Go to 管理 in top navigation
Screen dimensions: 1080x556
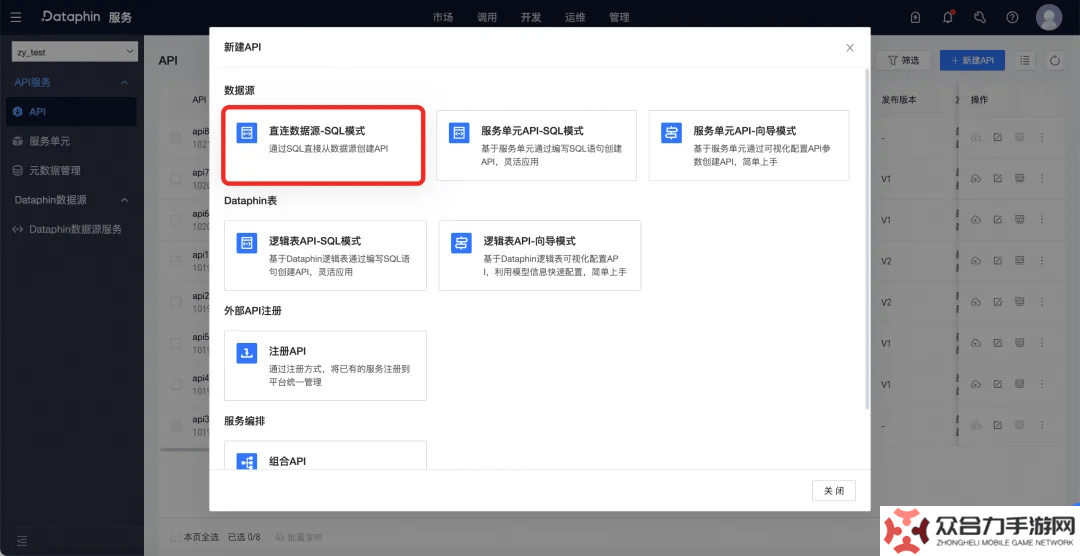tap(619, 17)
